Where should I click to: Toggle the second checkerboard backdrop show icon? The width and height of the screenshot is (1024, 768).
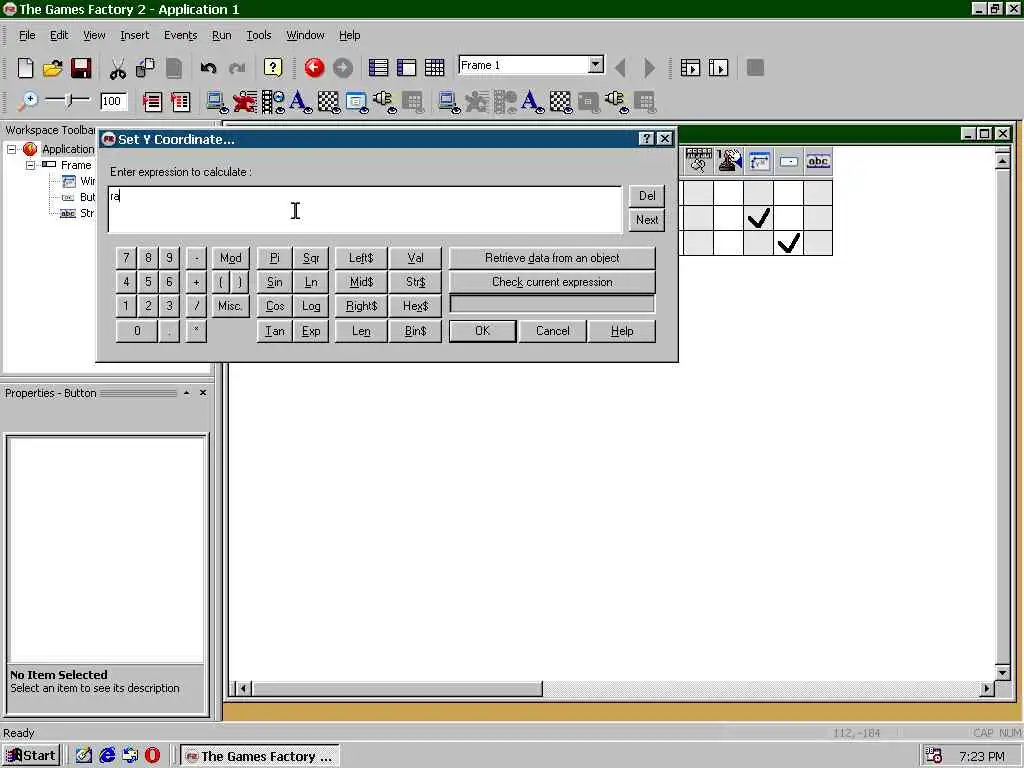[x=560, y=102]
